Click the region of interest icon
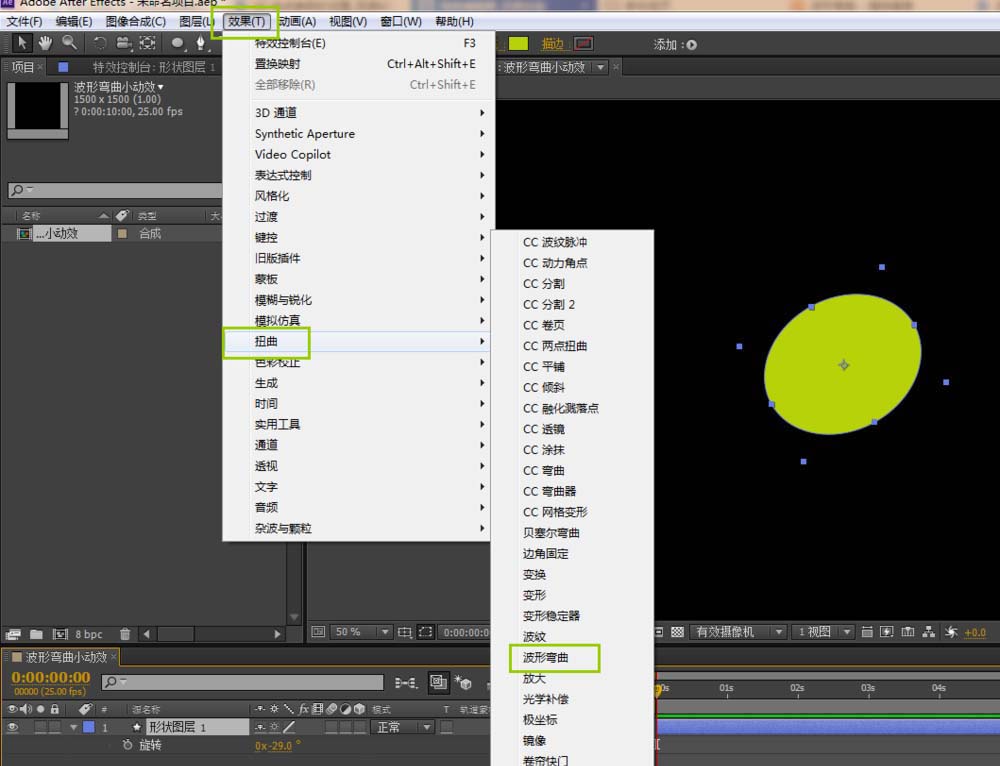 pos(426,632)
